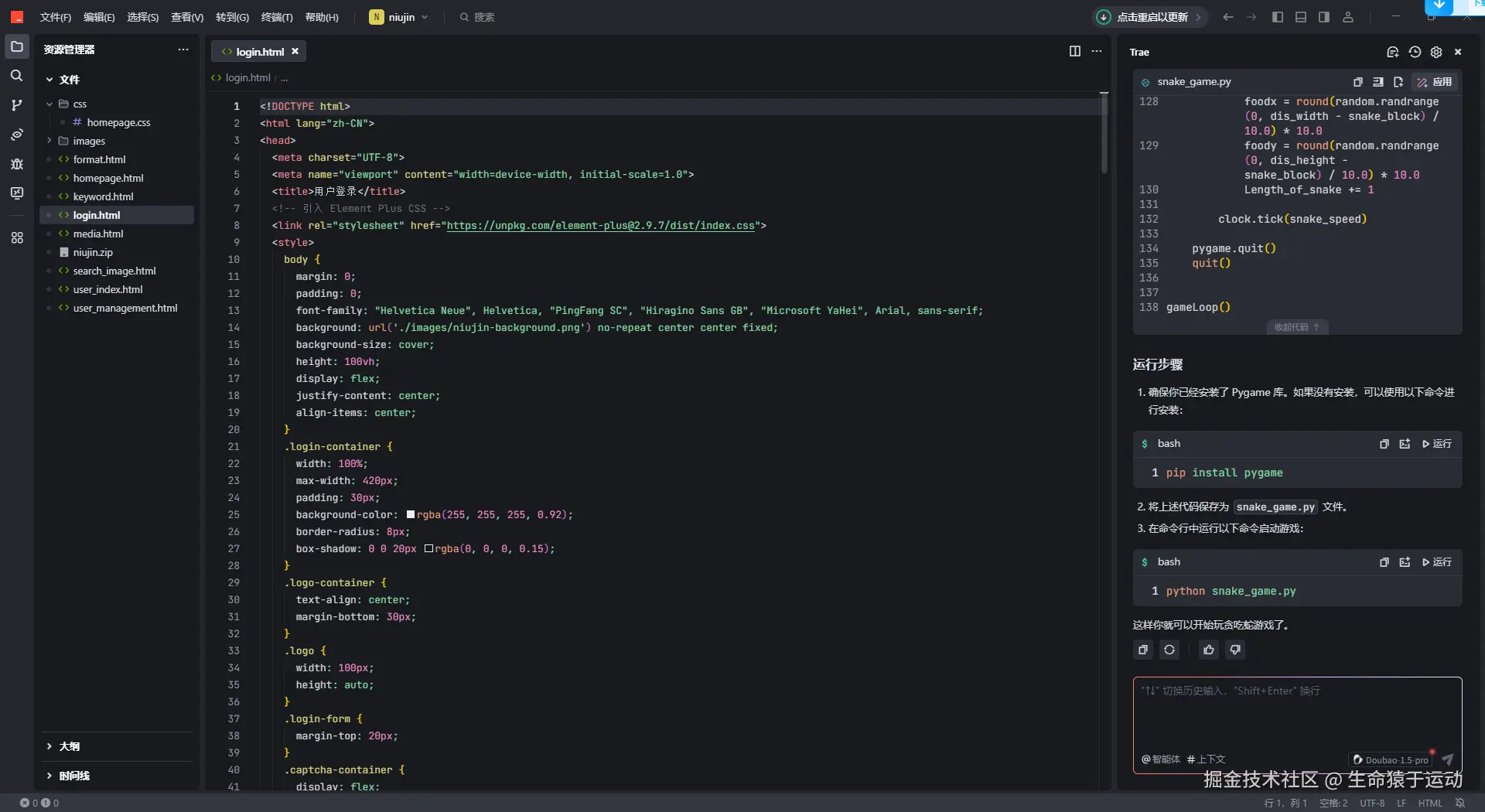Toggle the secondary sidebar layout
The height and width of the screenshot is (812, 1485).
[x=1324, y=17]
